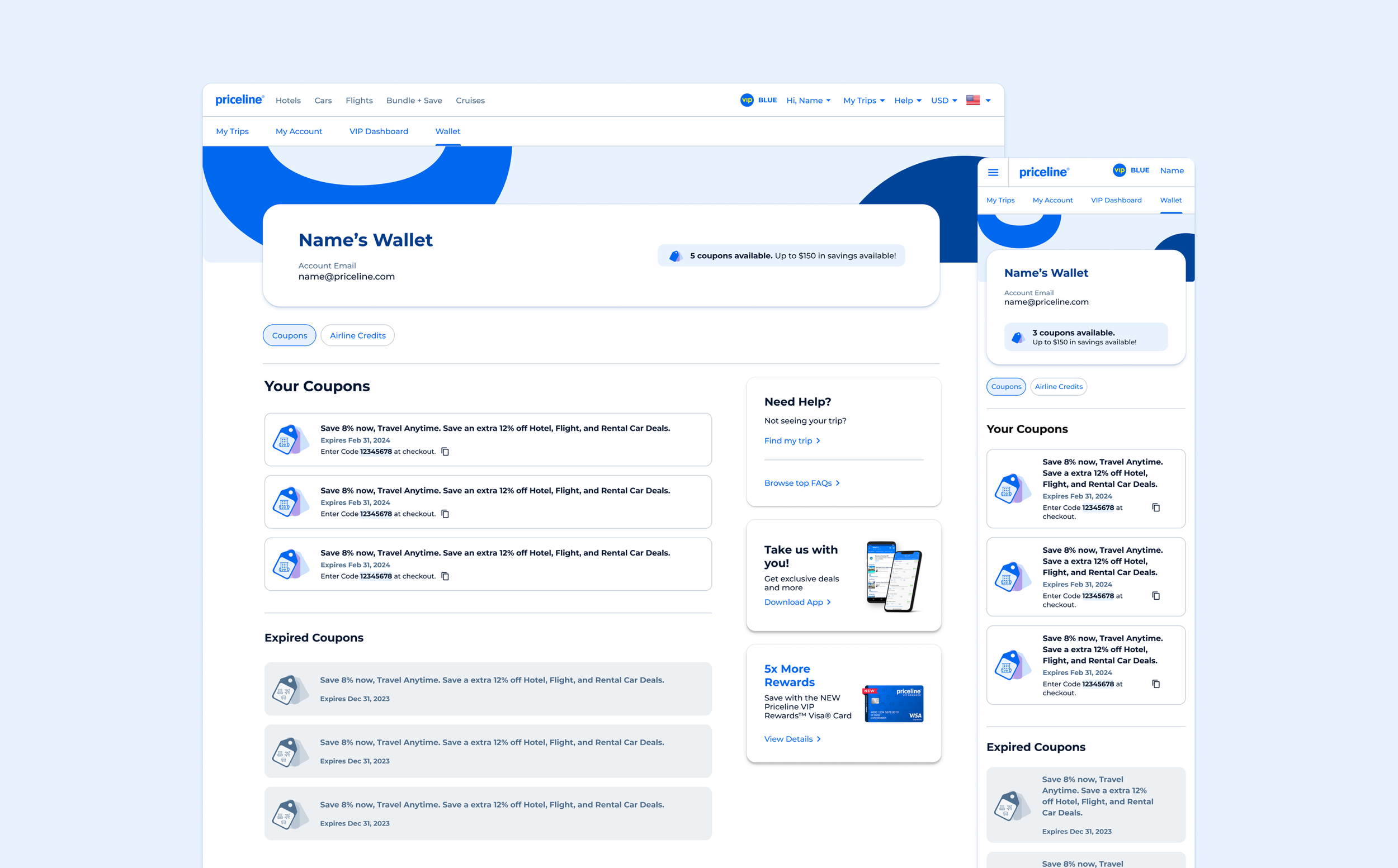The width and height of the screenshot is (1398, 868).
Task: Click coupon tag icon in first desktop coupon
Action: click(x=291, y=440)
